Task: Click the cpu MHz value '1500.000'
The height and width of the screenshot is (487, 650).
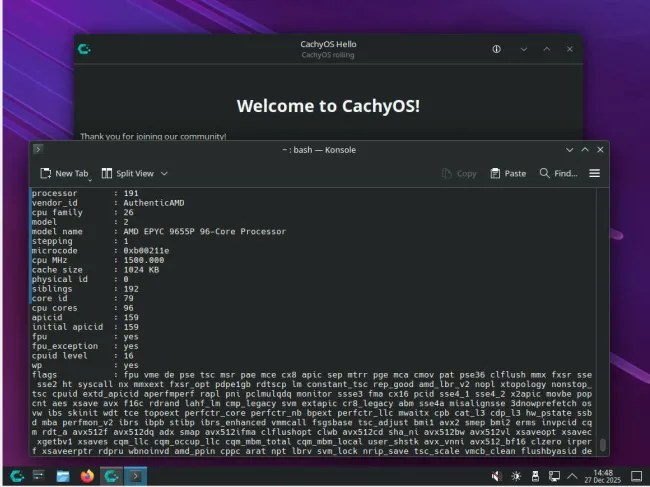Action: (x=143, y=260)
